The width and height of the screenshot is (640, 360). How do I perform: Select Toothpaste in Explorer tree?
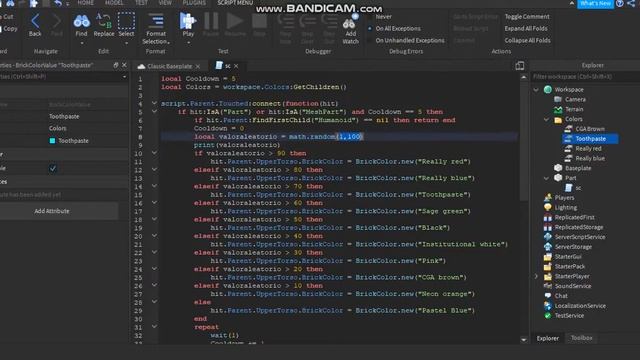[x=590, y=139]
